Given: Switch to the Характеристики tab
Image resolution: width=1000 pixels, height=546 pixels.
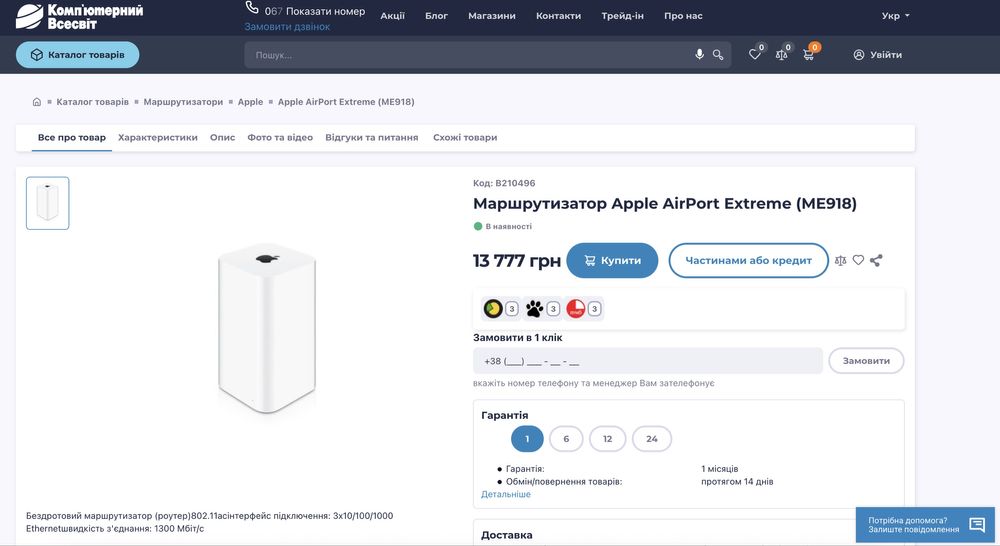Looking at the screenshot, I should click(158, 137).
